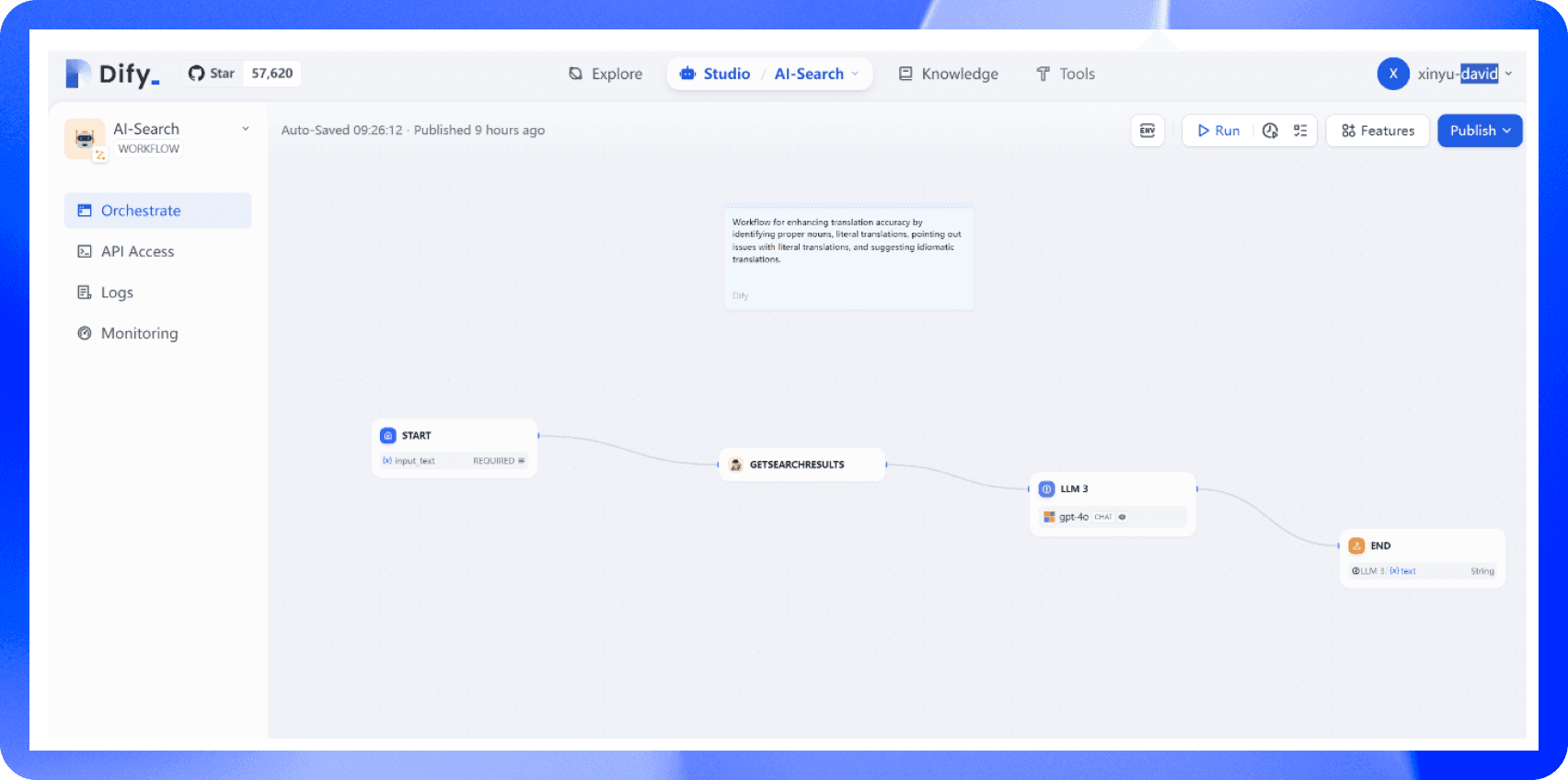The width and height of the screenshot is (1568, 780).
Task: Click the GETSEARCHRESULTS node tool icon
Action: tap(736, 465)
